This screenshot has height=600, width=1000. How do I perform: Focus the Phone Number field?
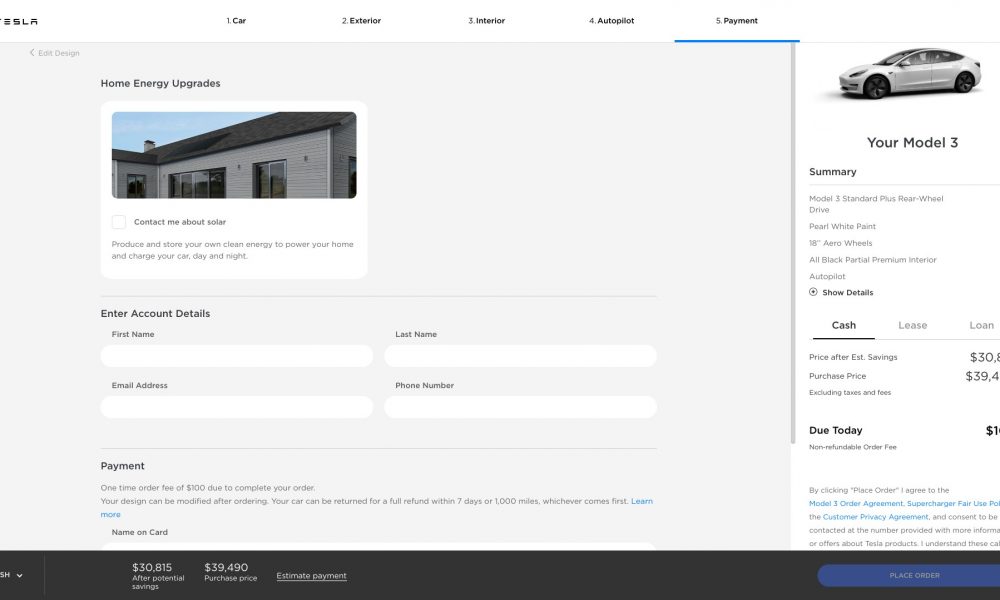pyautogui.click(x=520, y=407)
